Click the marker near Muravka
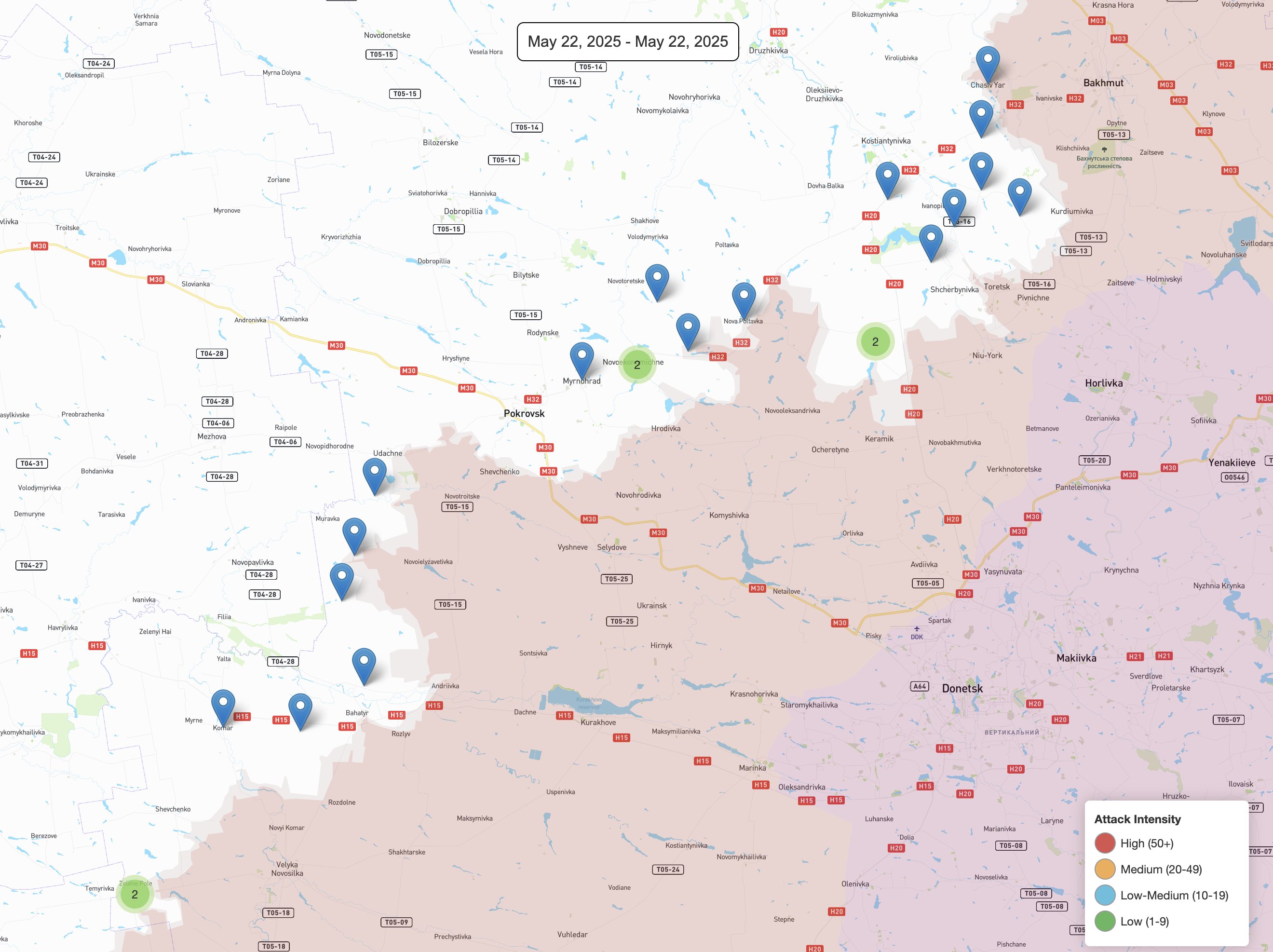Screen dimensions: 1273x952 point(354,533)
